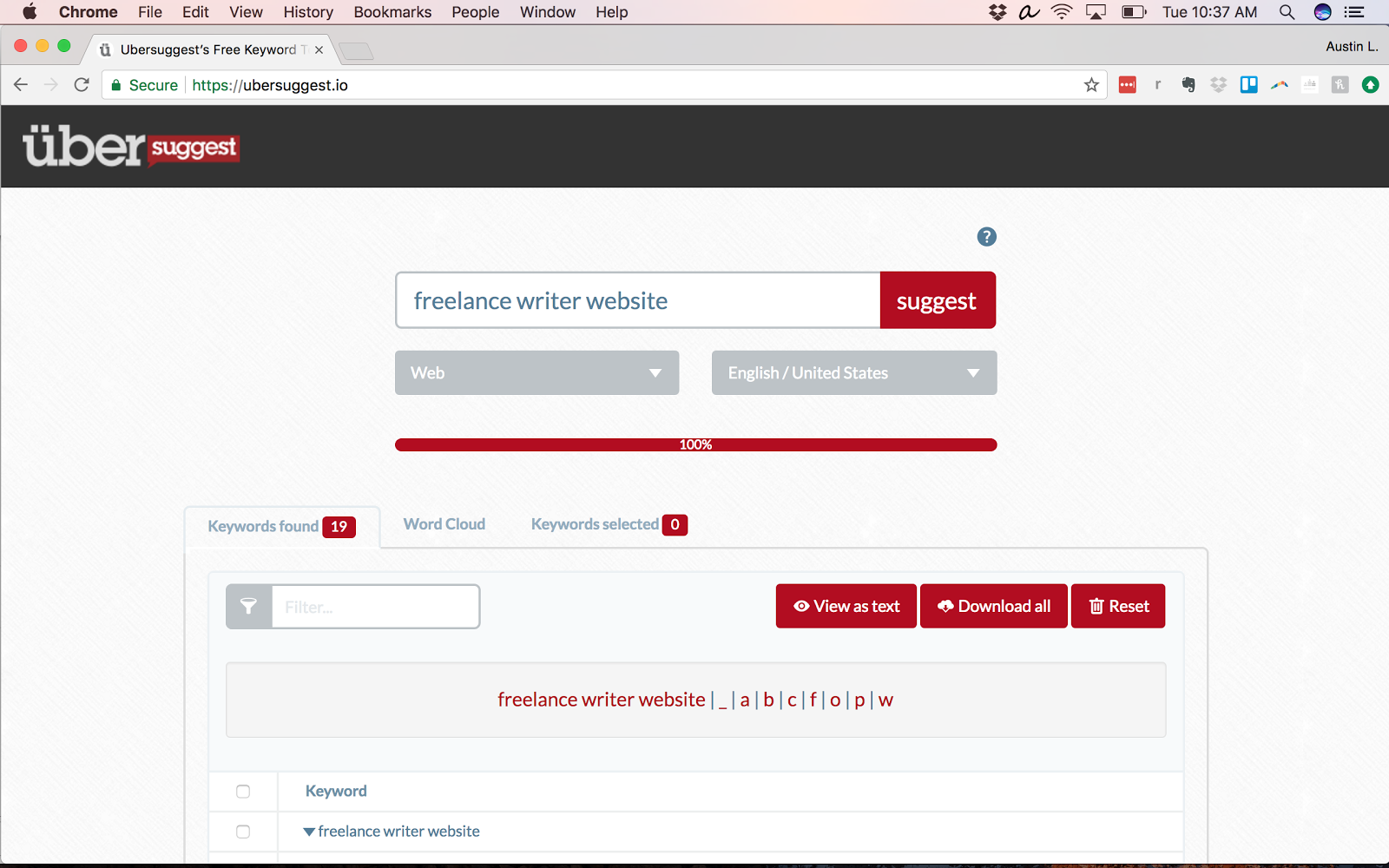Open the Honey extension
Image resolution: width=1389 pixels, height=868 pixels.
click(x=1340, y=84)
